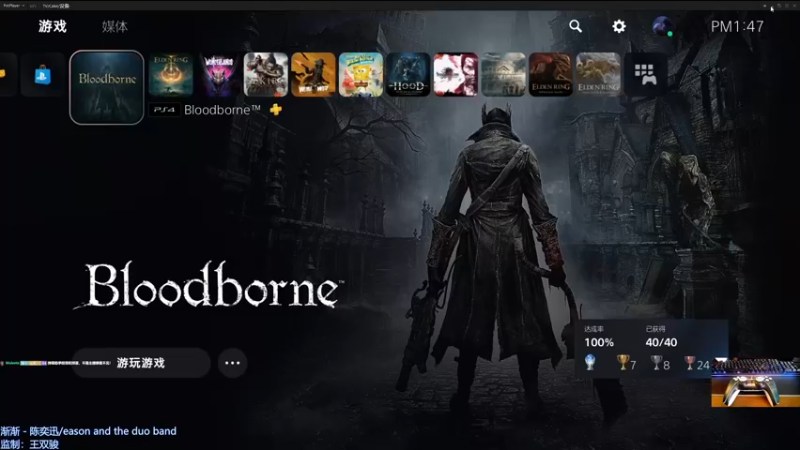
Task: Click the bronze trophy icon showing 24
Action: (690, 363)
